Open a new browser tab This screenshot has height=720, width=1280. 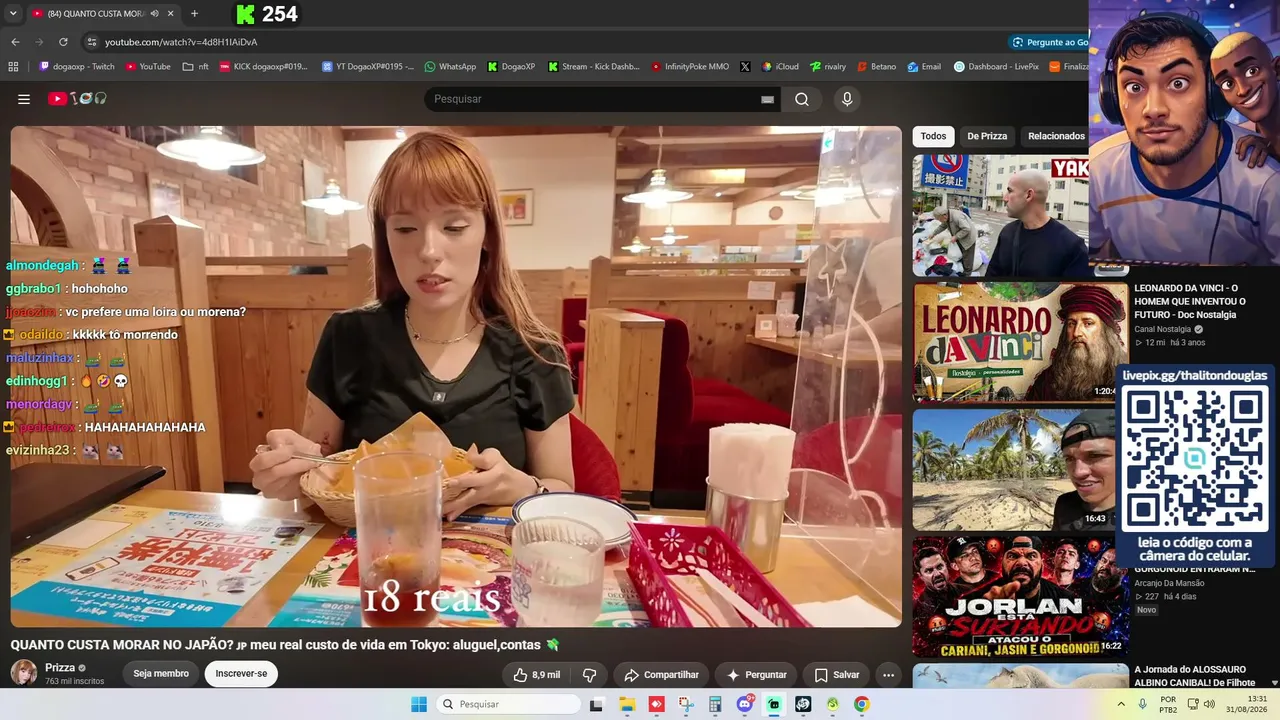pyautogui.click(x=194, y=14)
